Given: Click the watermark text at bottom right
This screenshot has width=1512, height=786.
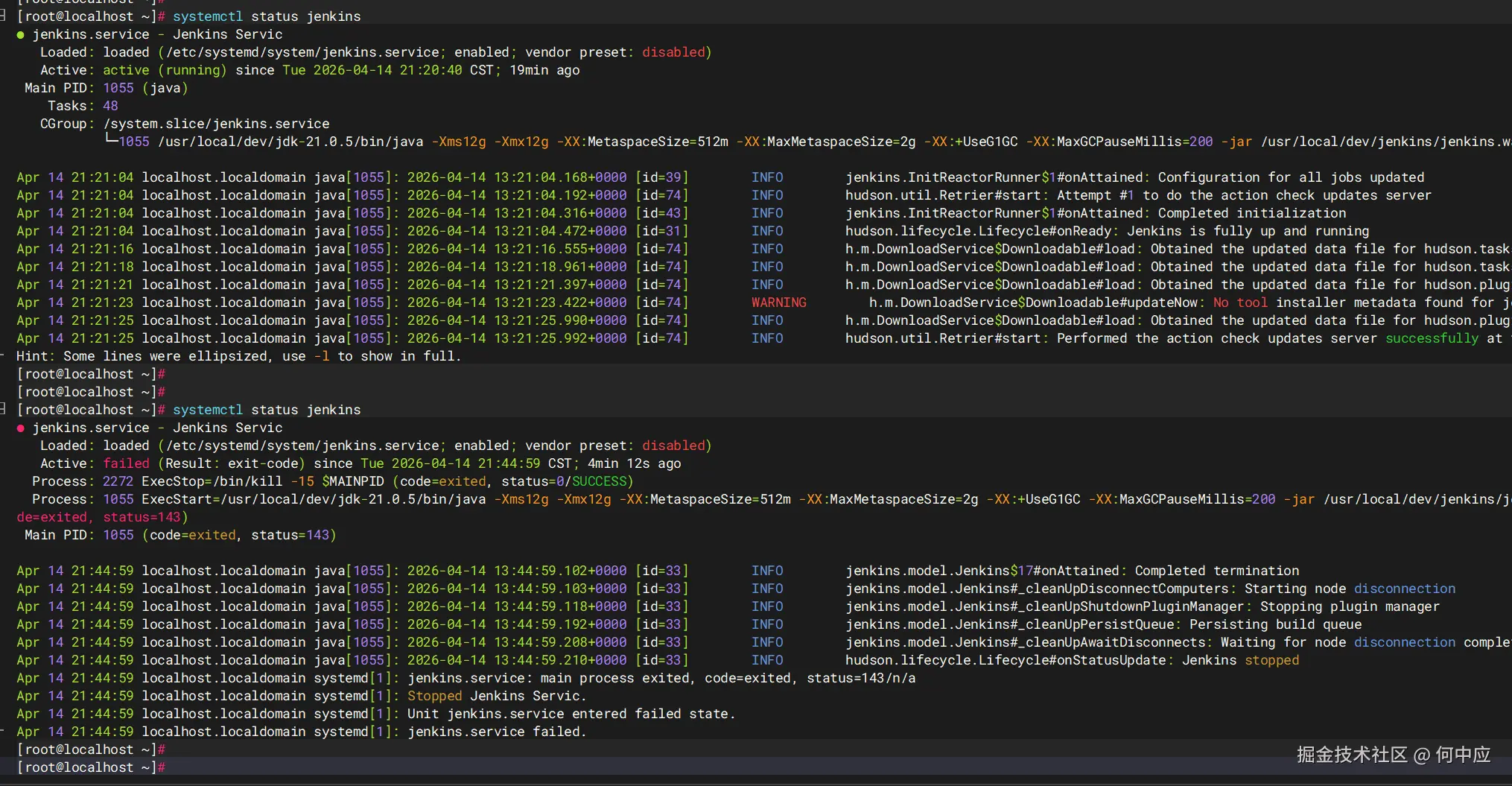Looking at the screenshot, I should click(1393, 755).
